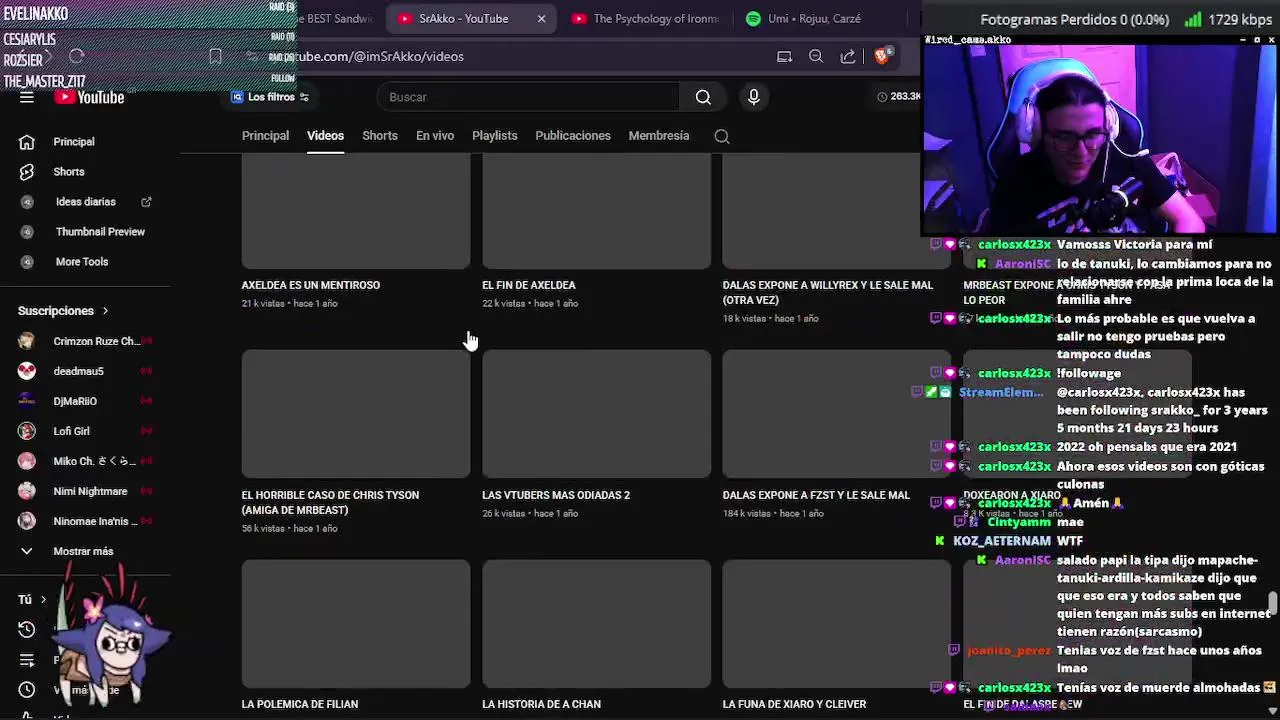Viewport: 1280px width, 720px height.
Task: Open DALAS EXPONE A WILLYREX video title
Action: [828, 292]
